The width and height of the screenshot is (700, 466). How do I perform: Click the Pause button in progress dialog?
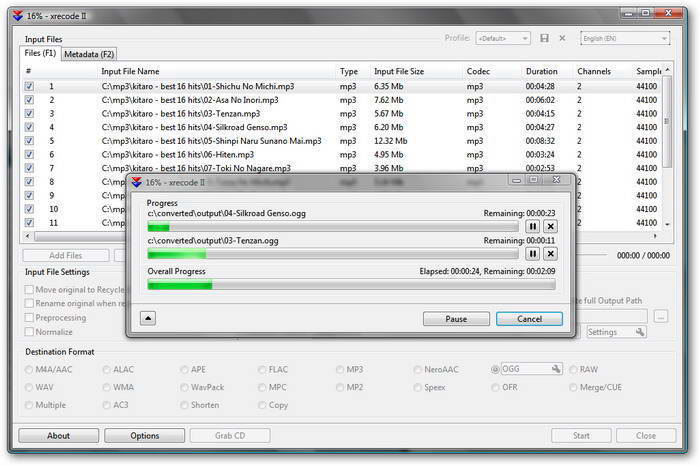[456, 319]
